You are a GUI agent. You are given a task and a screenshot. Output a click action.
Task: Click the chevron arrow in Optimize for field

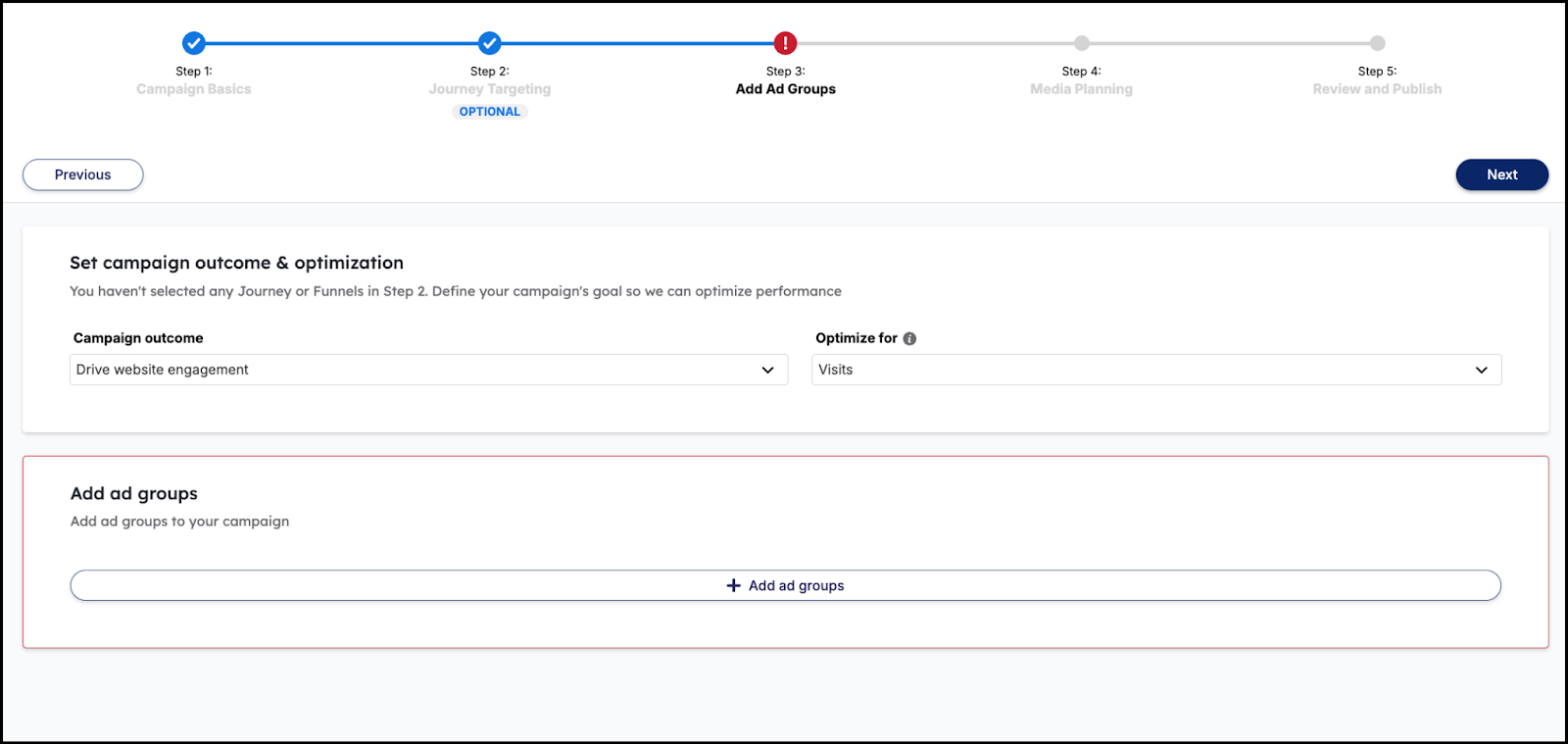point(1481,370)
